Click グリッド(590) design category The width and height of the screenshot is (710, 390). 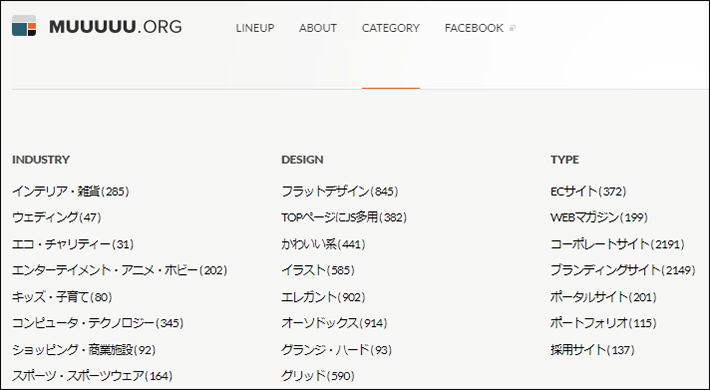[x=318, y=376]
